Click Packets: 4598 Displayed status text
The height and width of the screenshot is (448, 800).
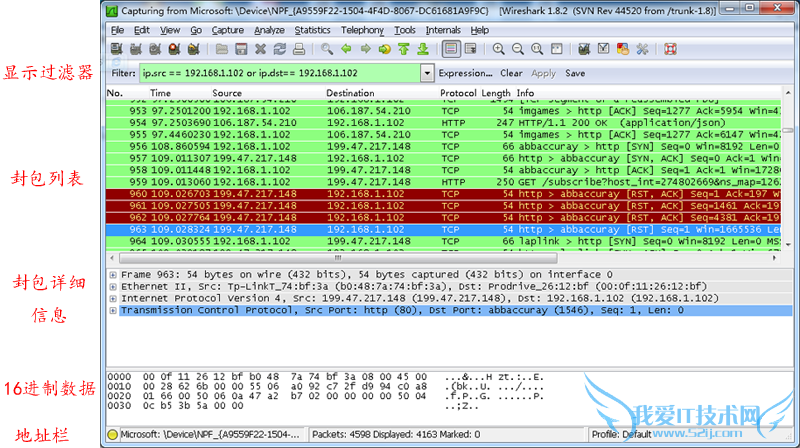(396, 435)
